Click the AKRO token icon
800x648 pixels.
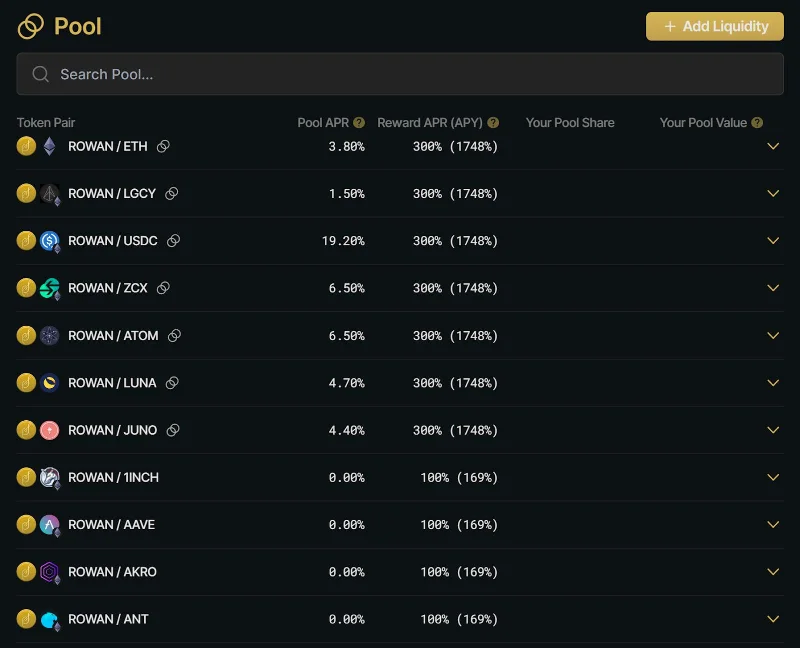pyautogui.click(x=49, y=572)
